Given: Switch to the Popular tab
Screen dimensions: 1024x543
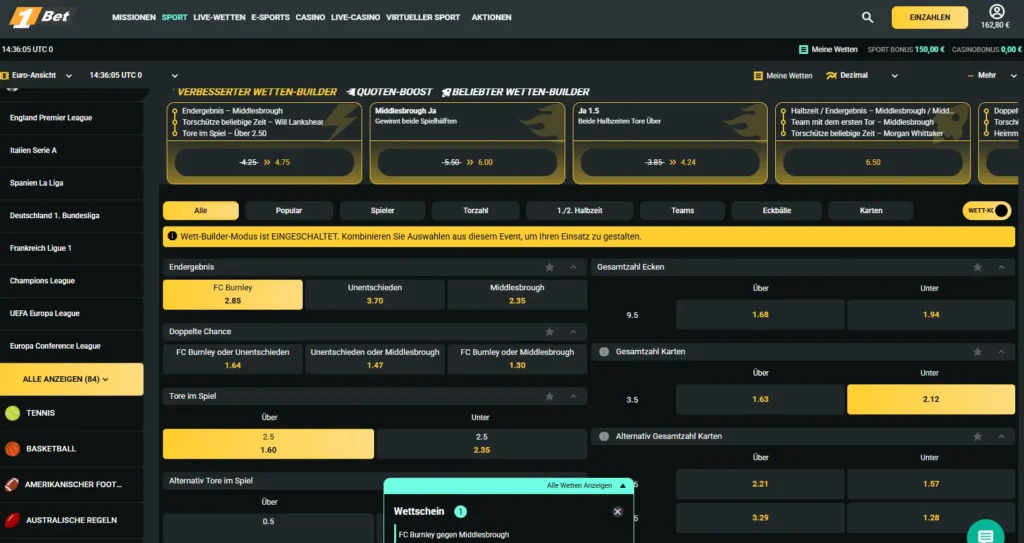Looking at the screenshot, I should point(289,210).
